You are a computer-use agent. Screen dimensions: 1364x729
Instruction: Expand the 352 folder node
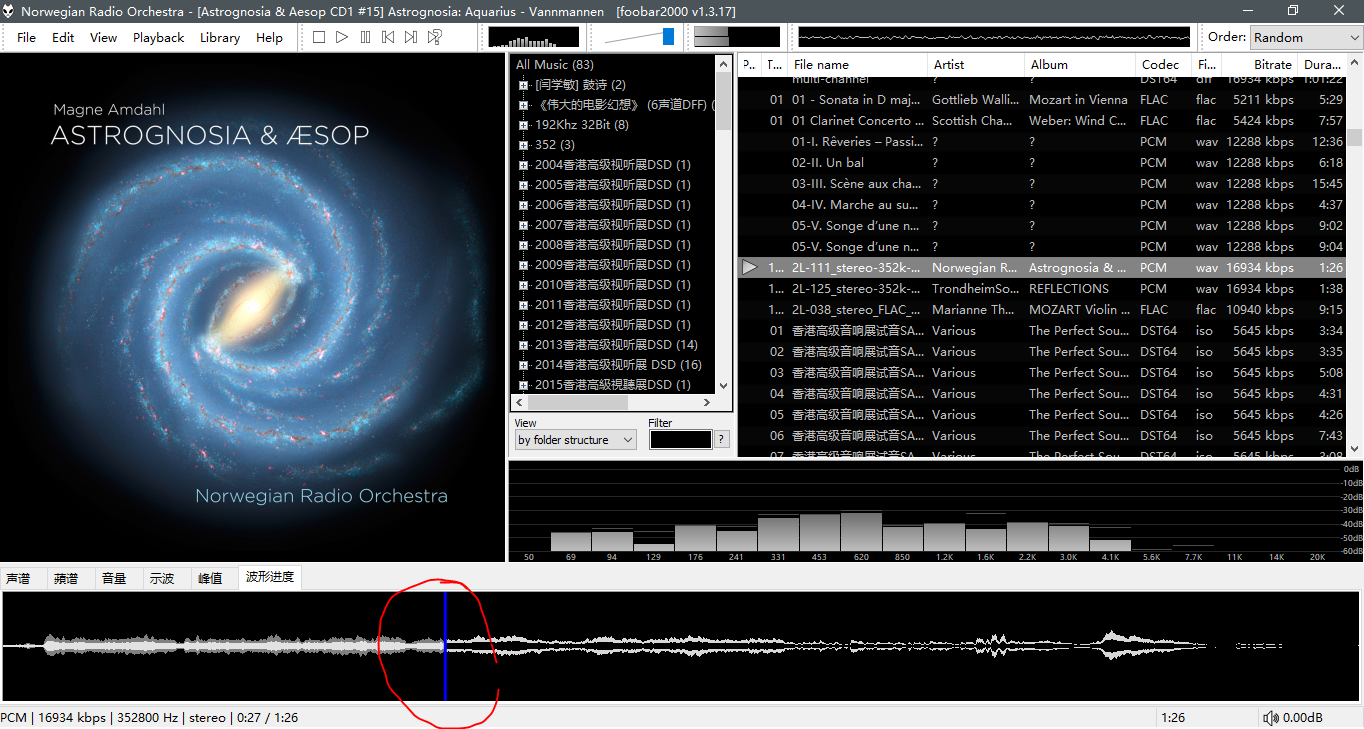click(523, 145)
